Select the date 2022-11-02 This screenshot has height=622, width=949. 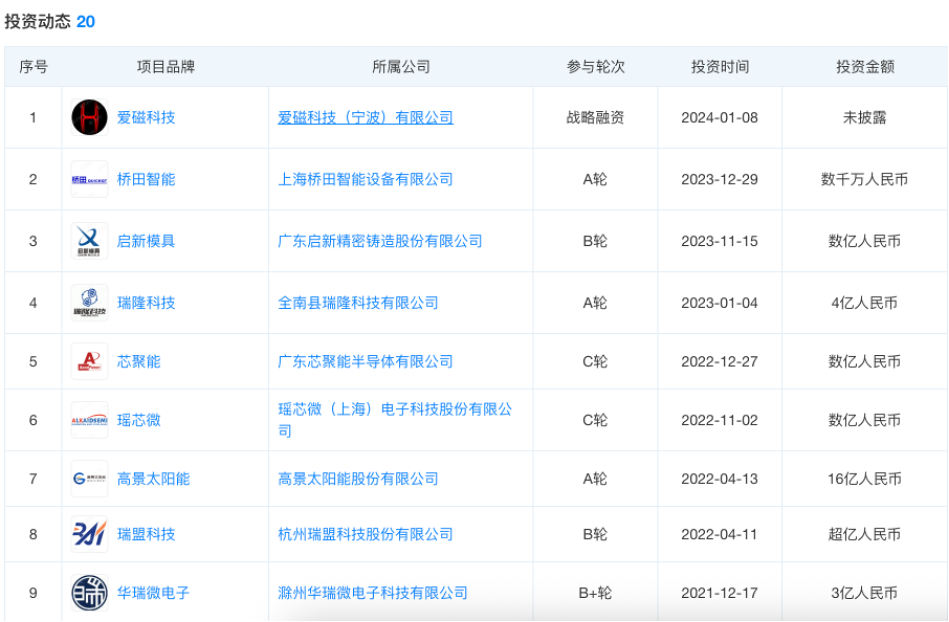click(x=720, y=420)
